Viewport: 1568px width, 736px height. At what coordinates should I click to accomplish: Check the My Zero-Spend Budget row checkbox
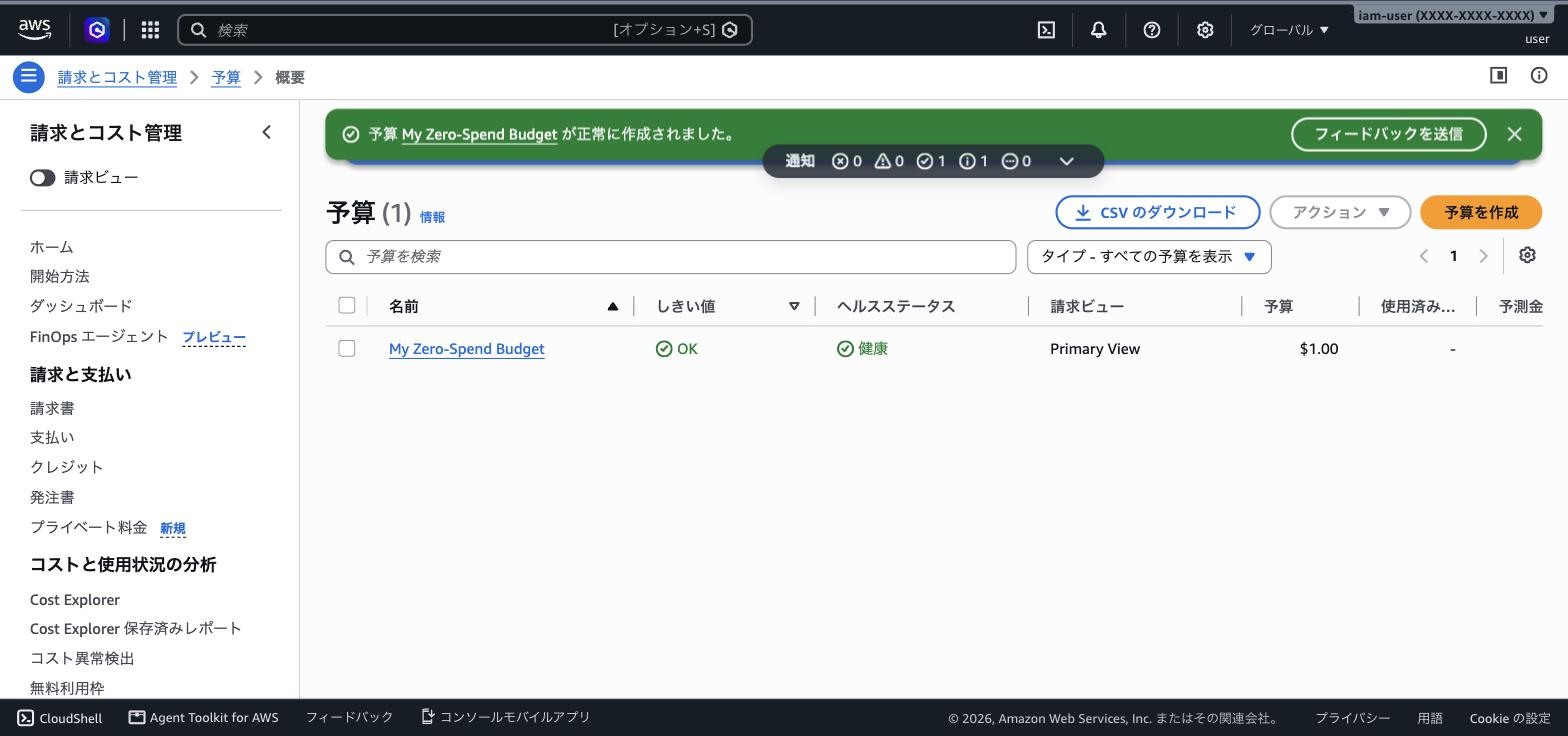(347, 348)
